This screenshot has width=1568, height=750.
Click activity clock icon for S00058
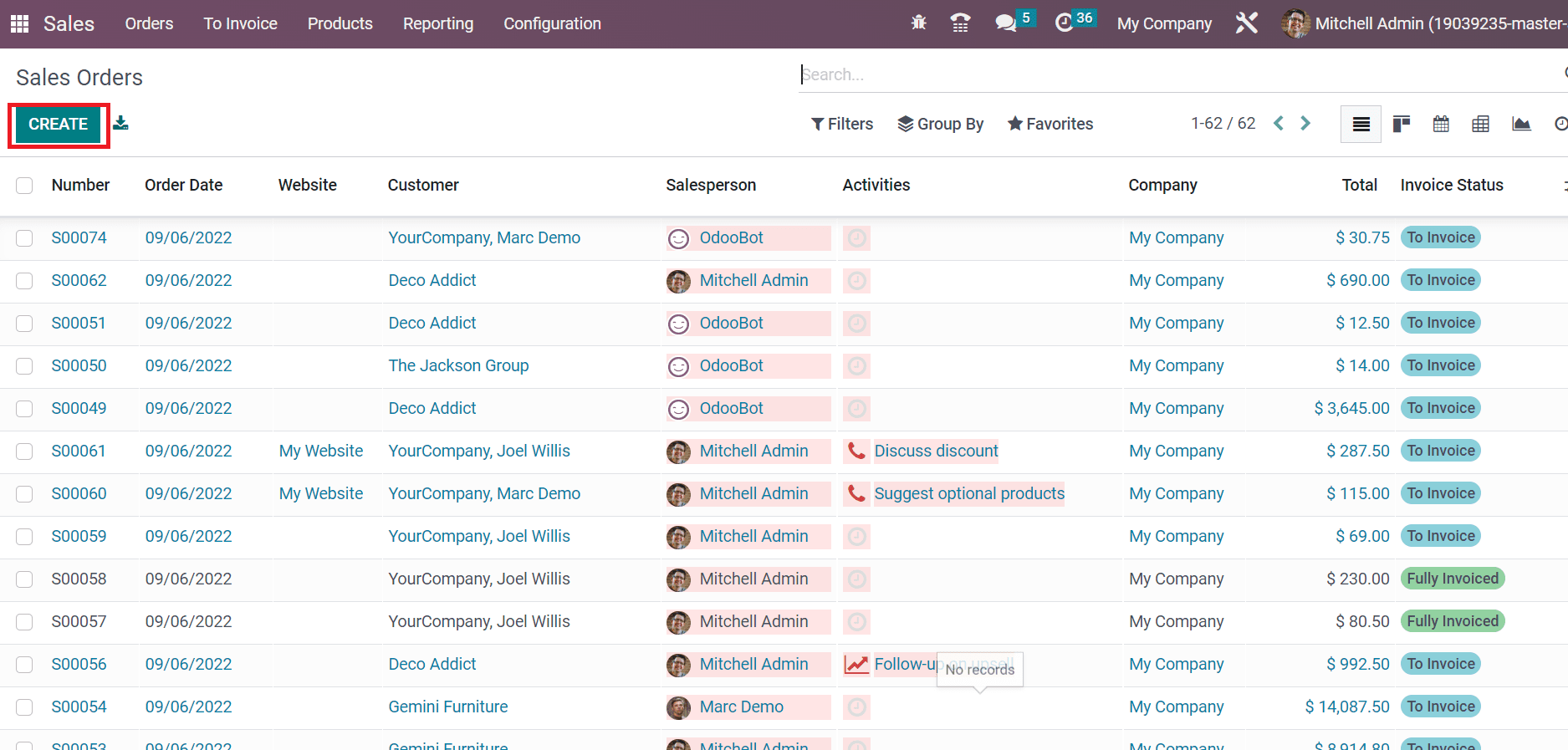tap(856, 579)
